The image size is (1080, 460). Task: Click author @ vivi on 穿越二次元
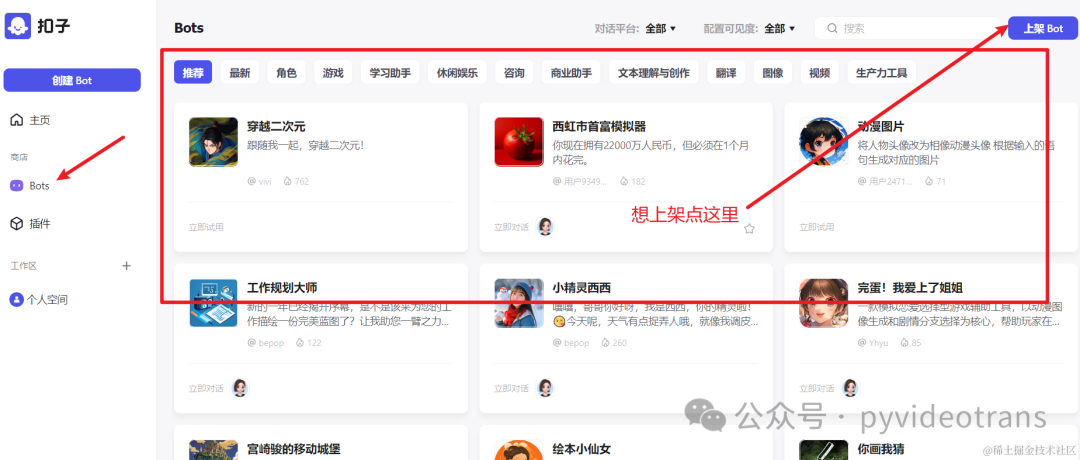(x=260, y=182)
